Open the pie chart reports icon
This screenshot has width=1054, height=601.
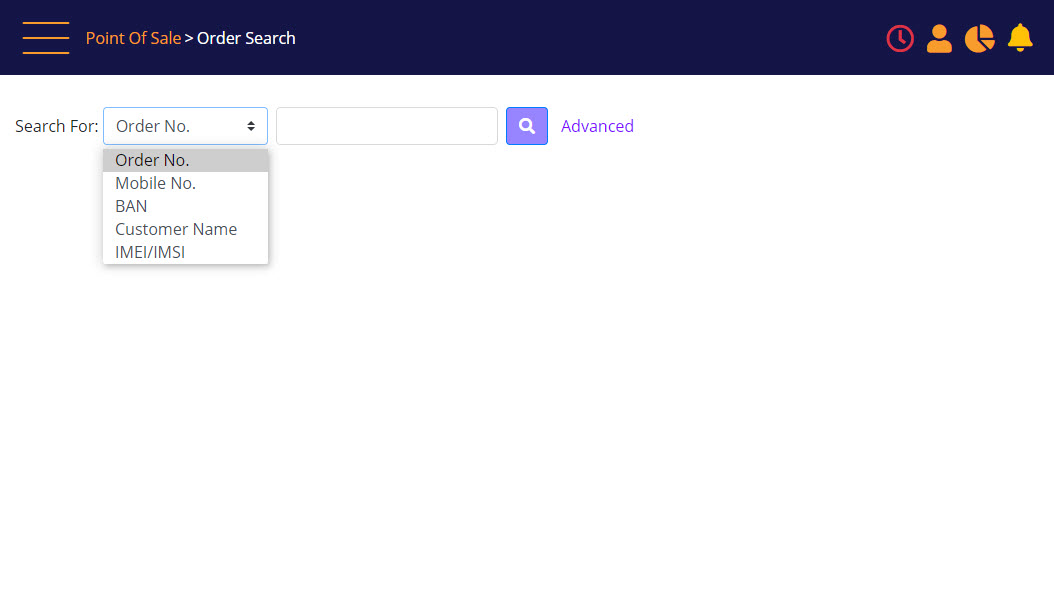979,38
